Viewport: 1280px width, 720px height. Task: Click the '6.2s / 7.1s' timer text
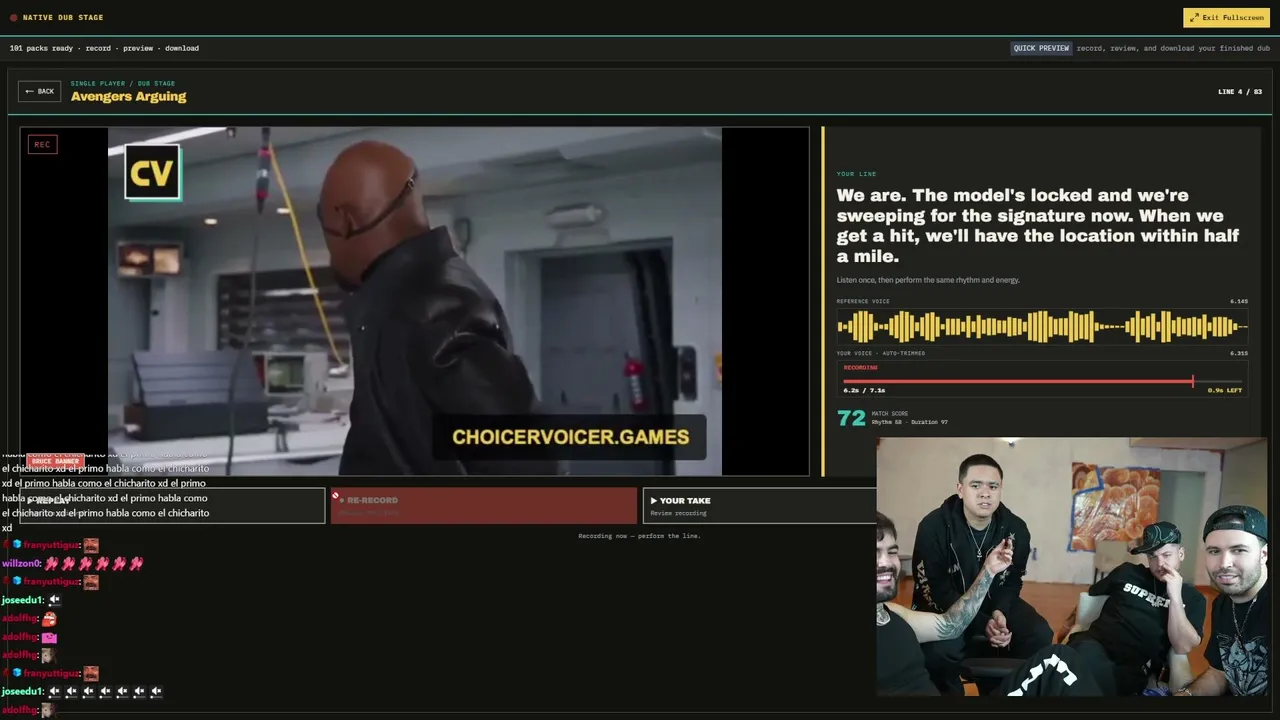[864, 390]
